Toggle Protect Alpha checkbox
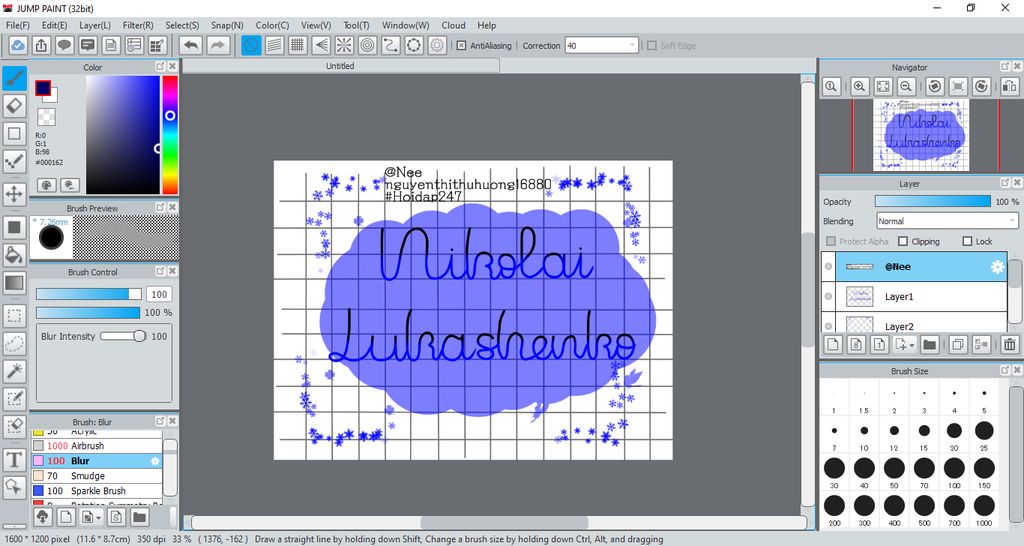Image resolution: width=1024 pixels, height=546 pixels. click(x=831, y=241)
